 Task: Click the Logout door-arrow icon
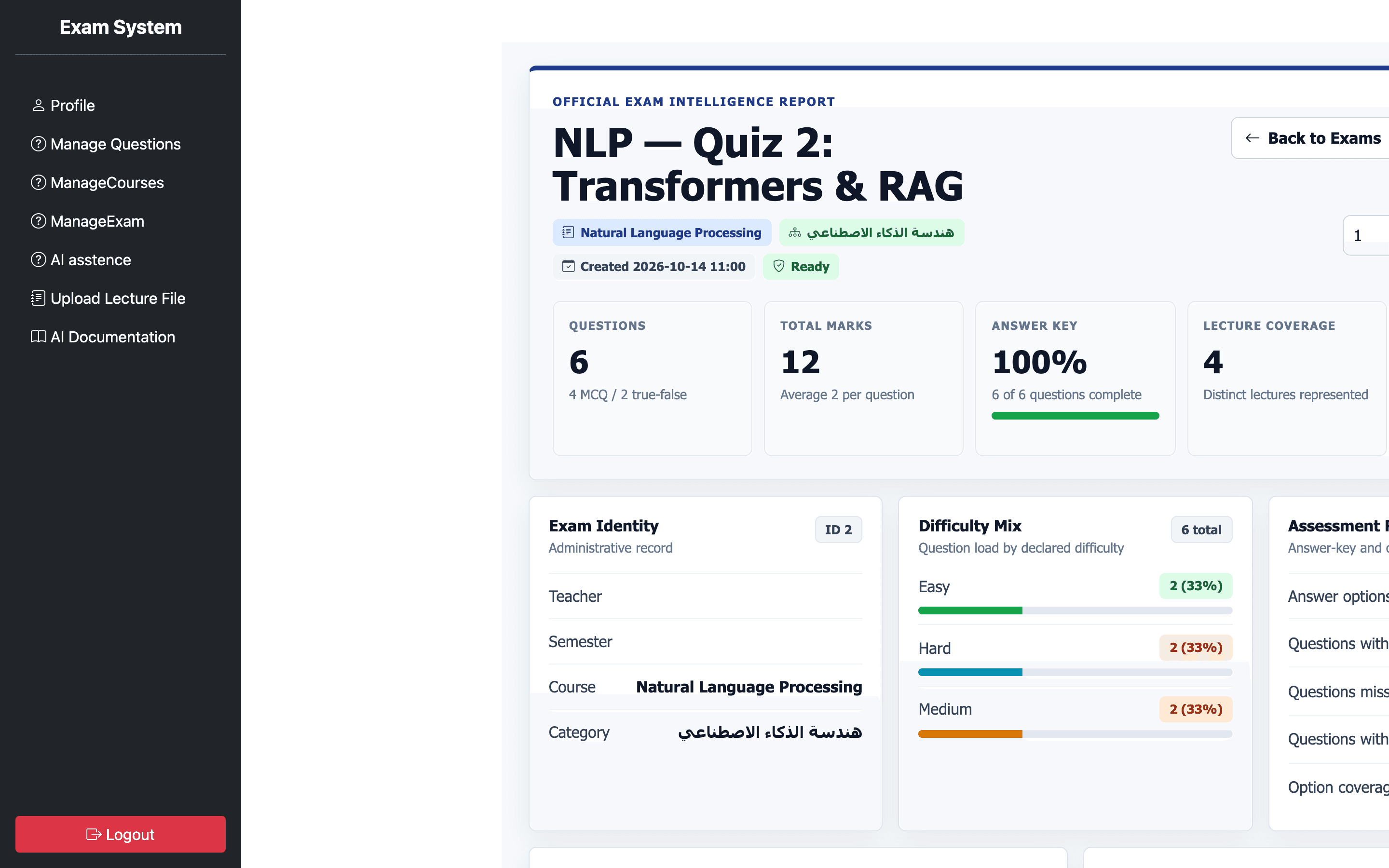point(94,834)
